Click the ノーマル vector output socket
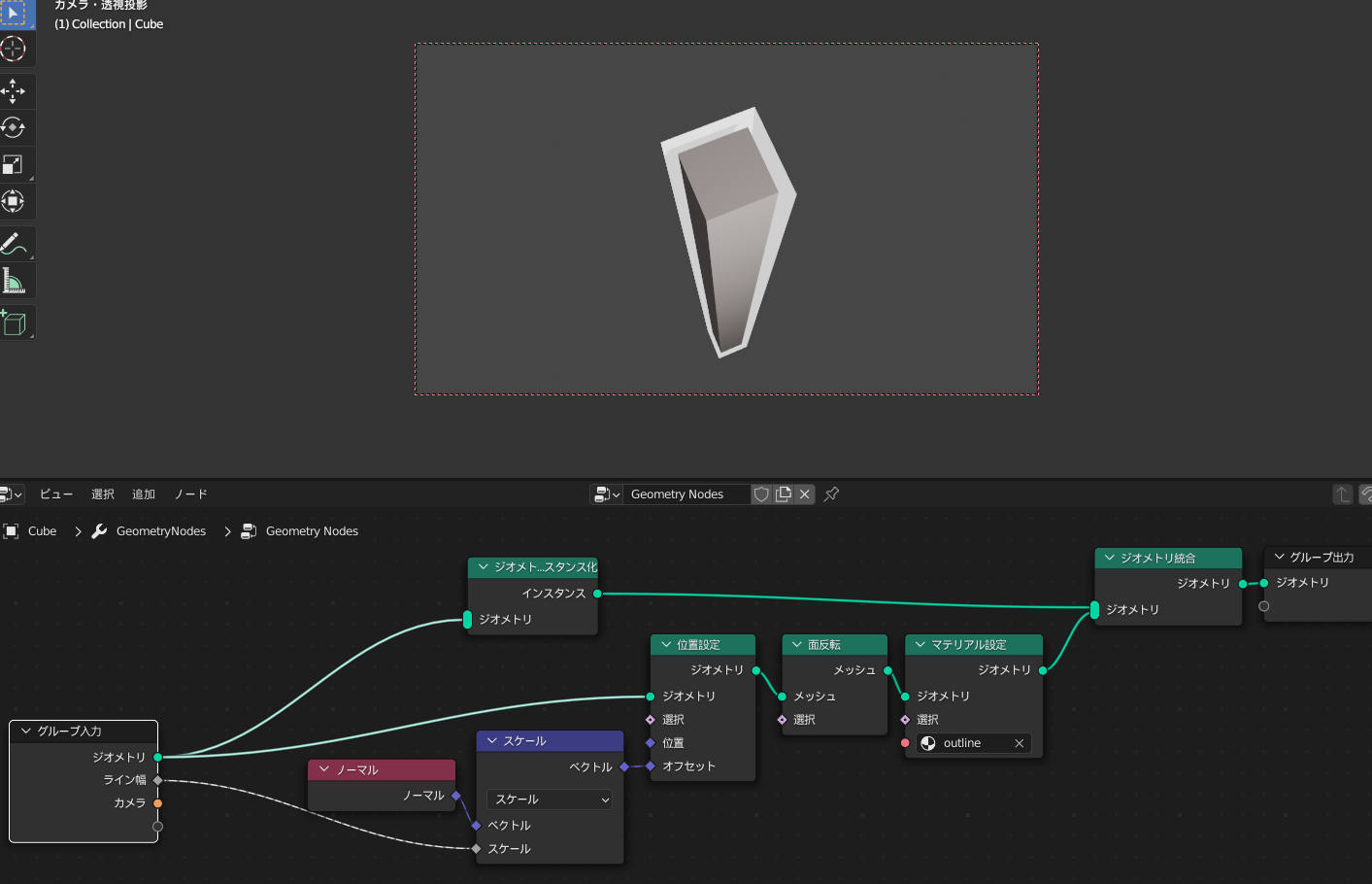Screen dimensions: 1372x884 pyautogui.click(x=455, y=796)
